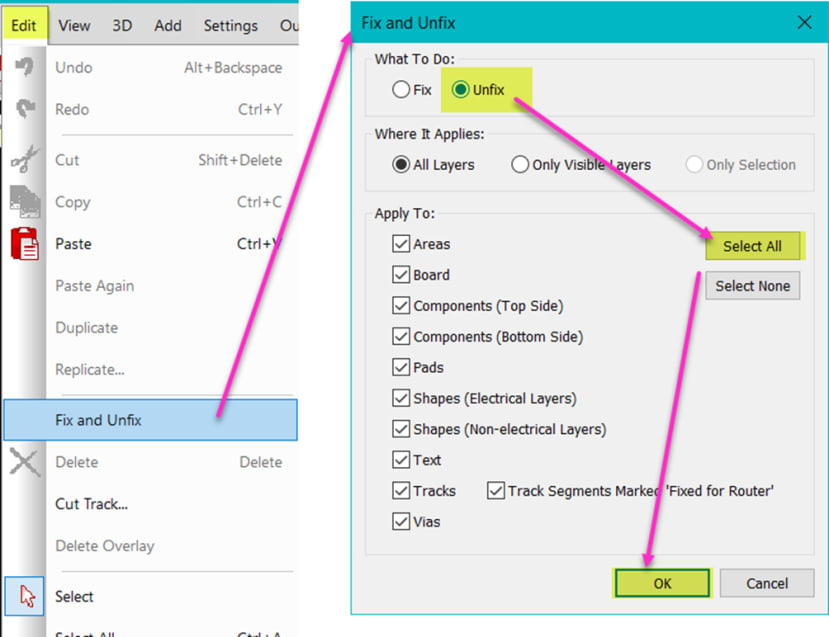This screenshot has height=637, width=829.
Task: Open the Settings menu
Action: click(231, 25)
